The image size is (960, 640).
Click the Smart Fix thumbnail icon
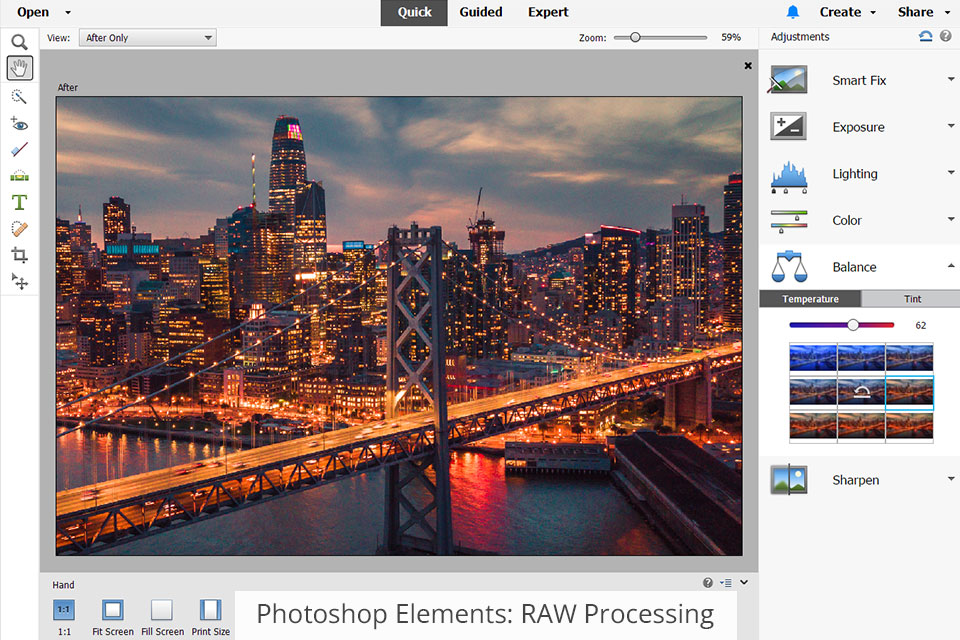click(x=788, y=80)
